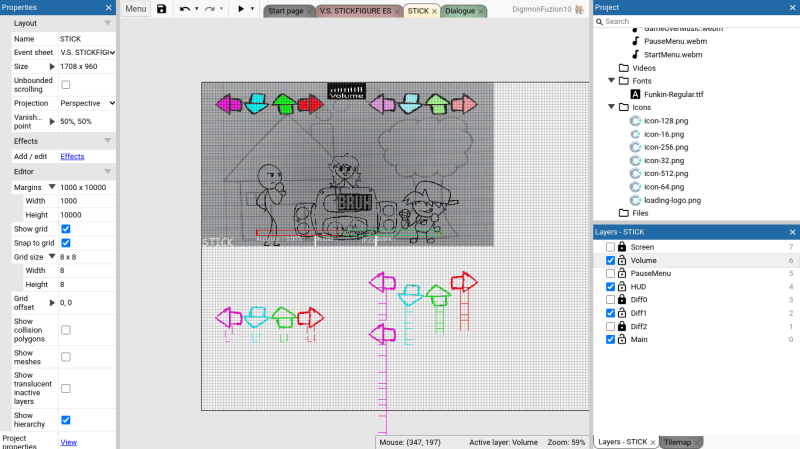Image resolution: width=800 pixels, height=449 pixels.
Task: Click the icon-32.png file icon
Action: tap(635, 160)
